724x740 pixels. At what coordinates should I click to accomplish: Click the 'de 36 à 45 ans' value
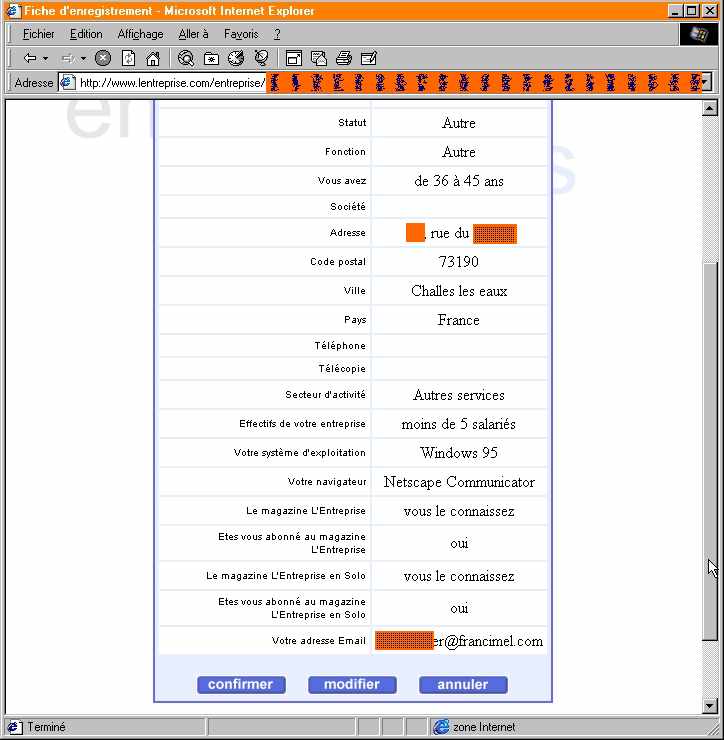(459, 181)
